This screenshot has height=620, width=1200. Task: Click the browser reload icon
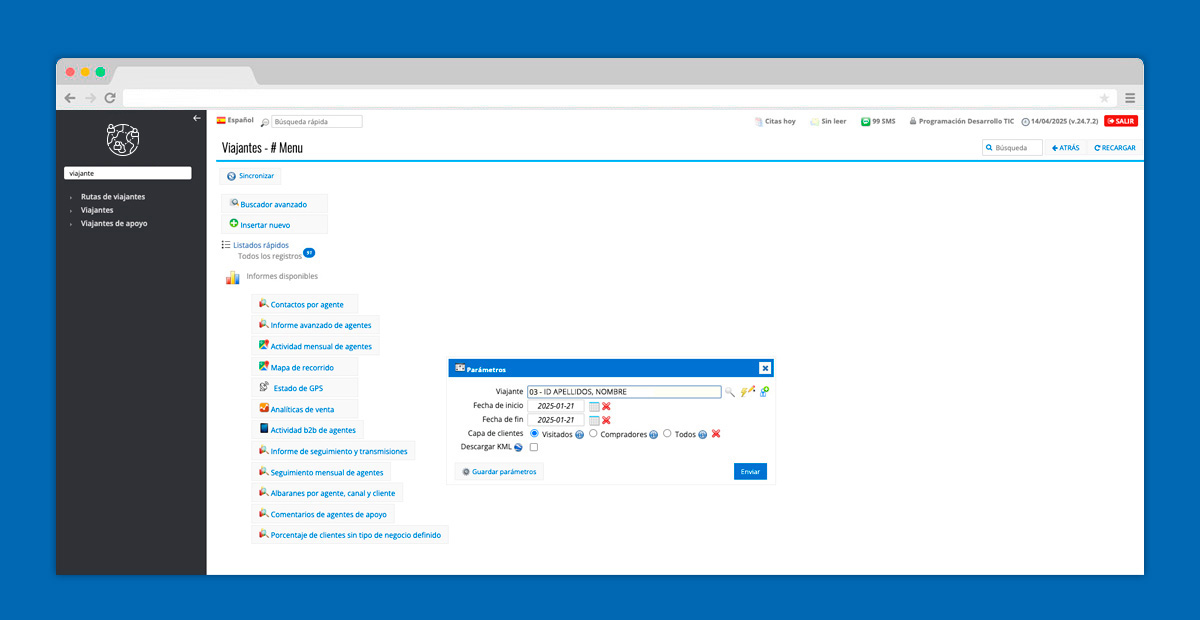110,98
